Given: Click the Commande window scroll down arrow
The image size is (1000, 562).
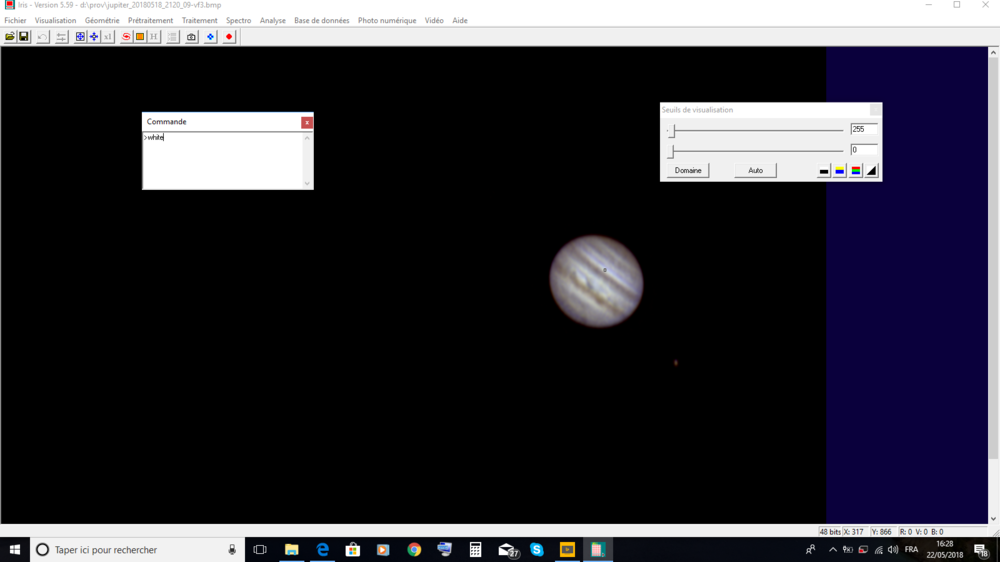Looking at the screenshot, I should tap(307, 183).
